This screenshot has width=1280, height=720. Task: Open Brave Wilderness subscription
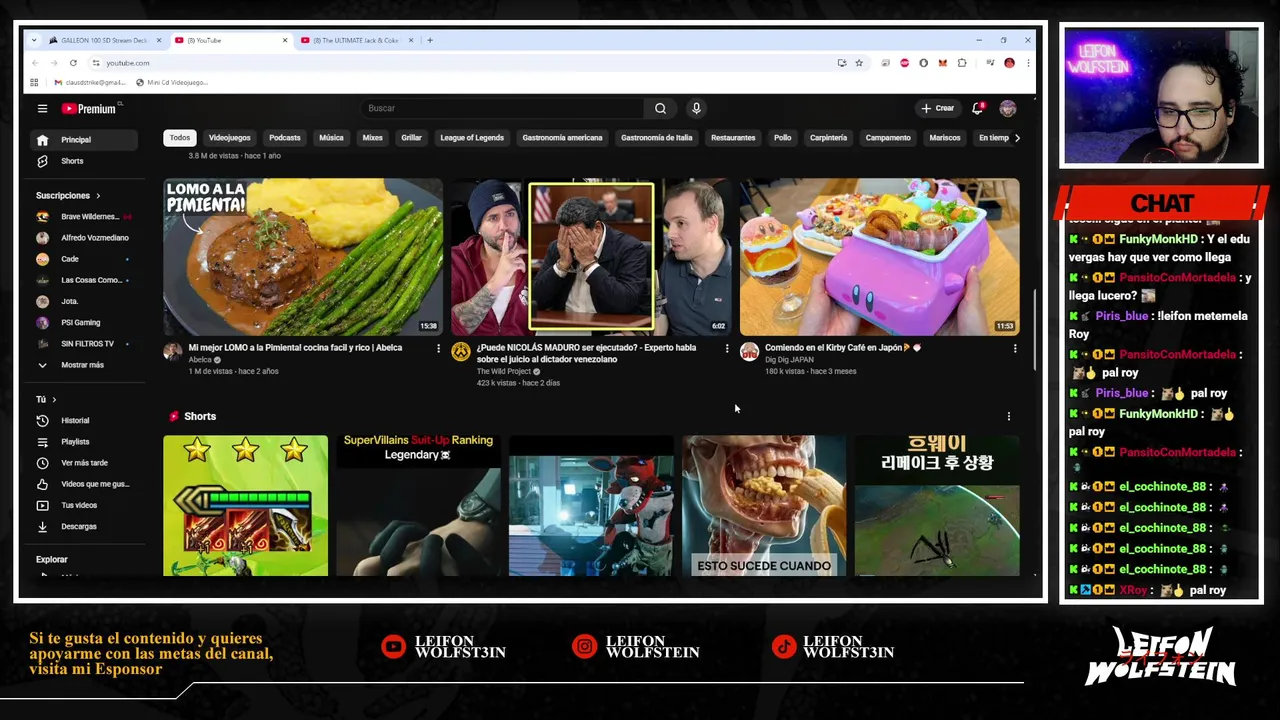83,217
